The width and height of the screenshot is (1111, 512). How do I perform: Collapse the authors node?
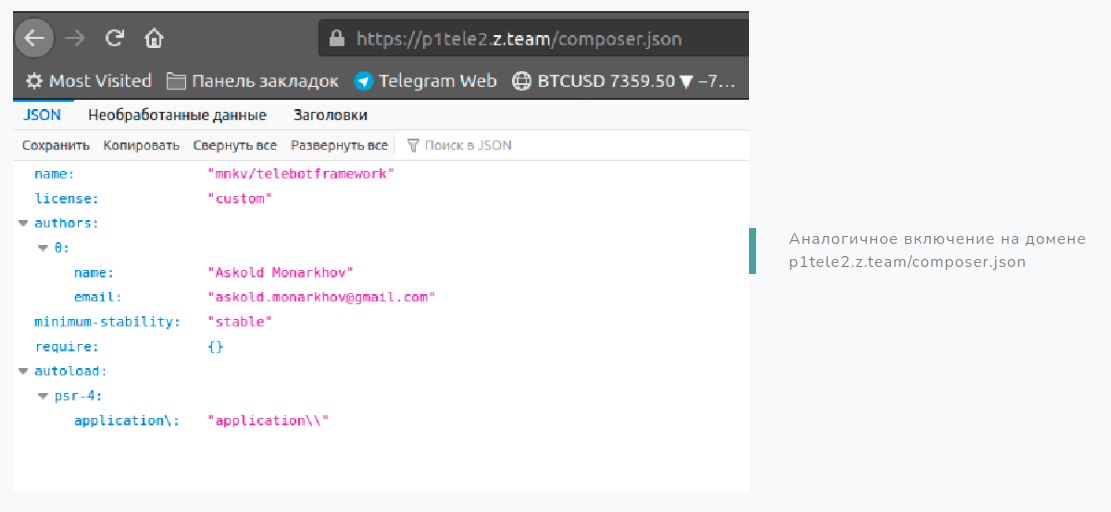(x=23, y=223)
